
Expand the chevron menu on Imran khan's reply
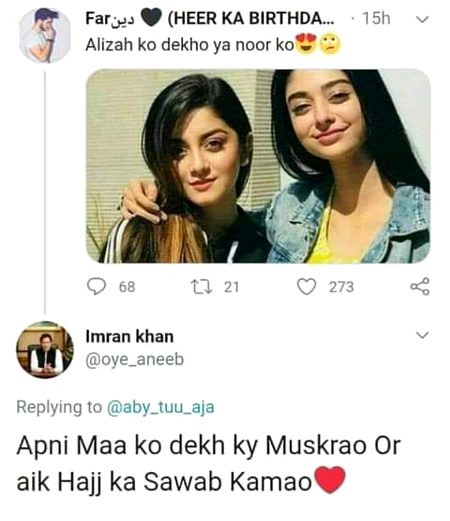(422, 335)
